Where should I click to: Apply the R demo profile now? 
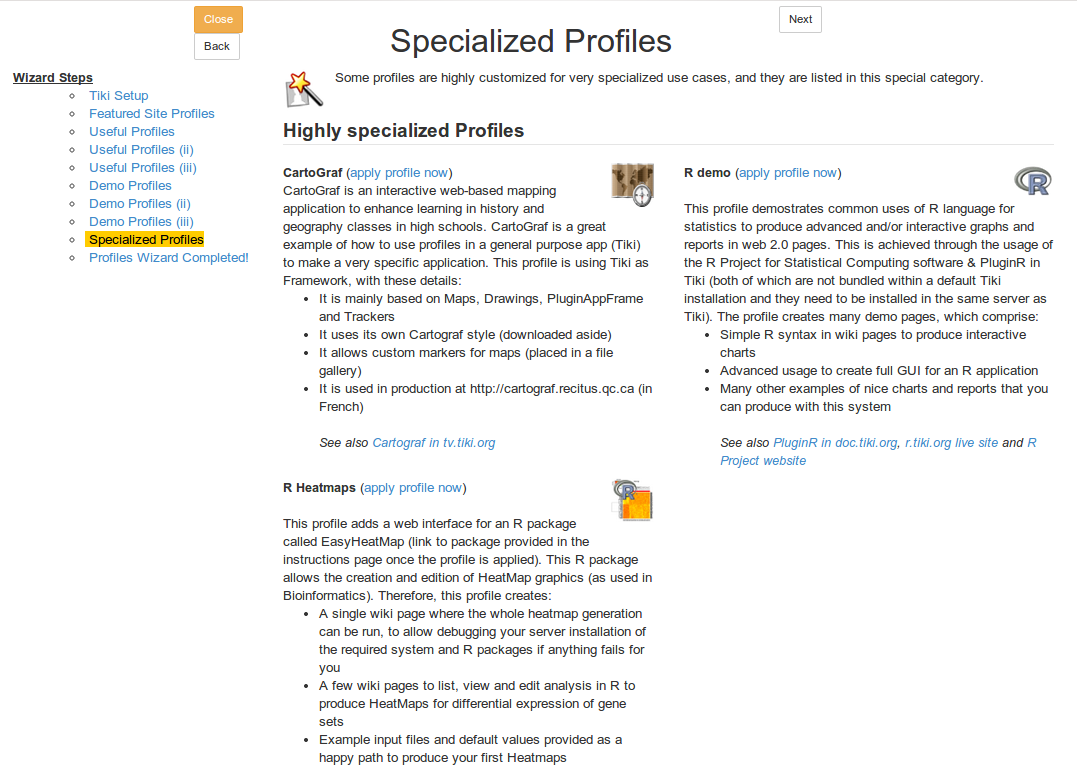tap(788, 173)
